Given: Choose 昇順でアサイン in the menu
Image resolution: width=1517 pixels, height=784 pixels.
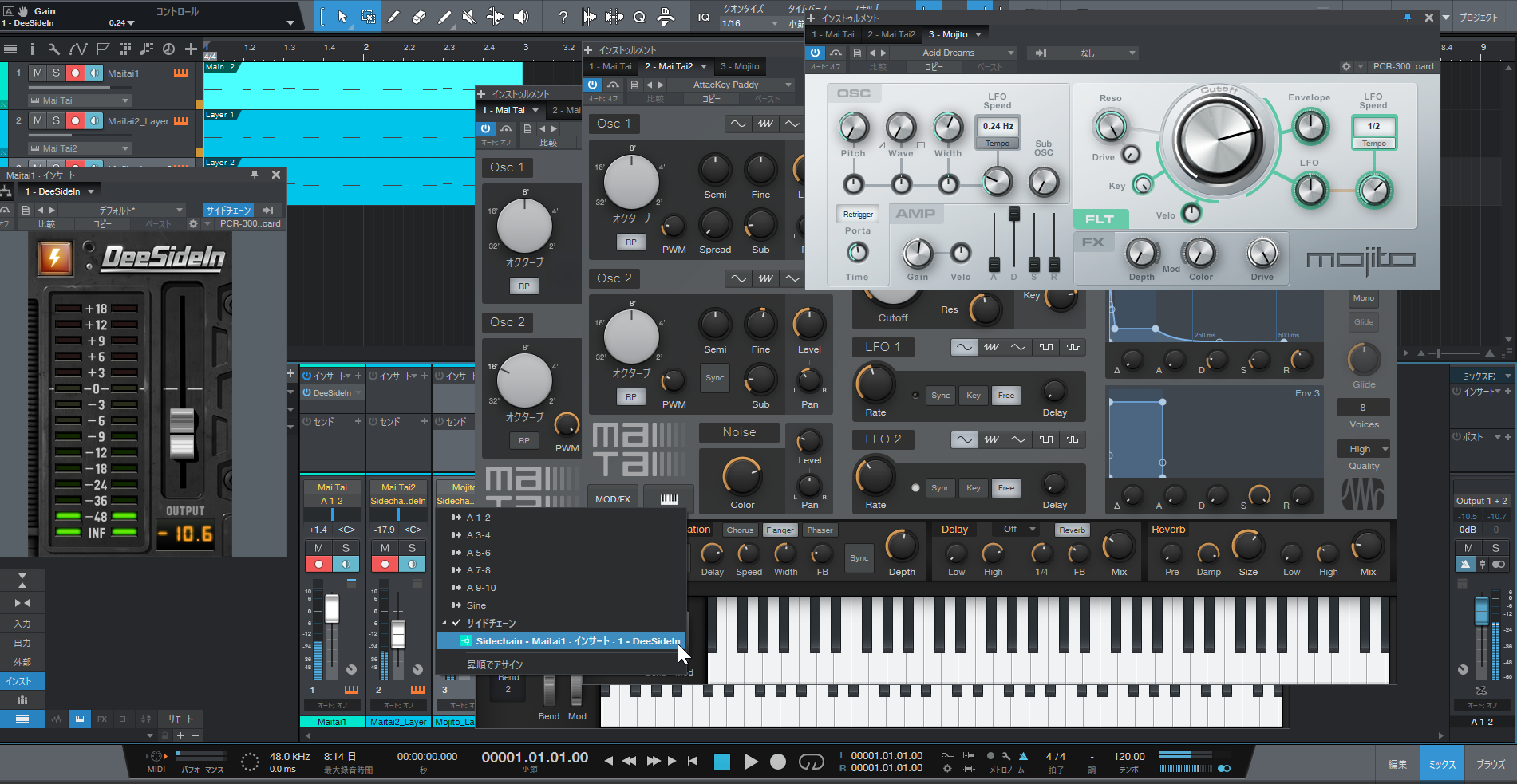Looking at the screenshot, I should pyautogui.click(x=561, y=664).
